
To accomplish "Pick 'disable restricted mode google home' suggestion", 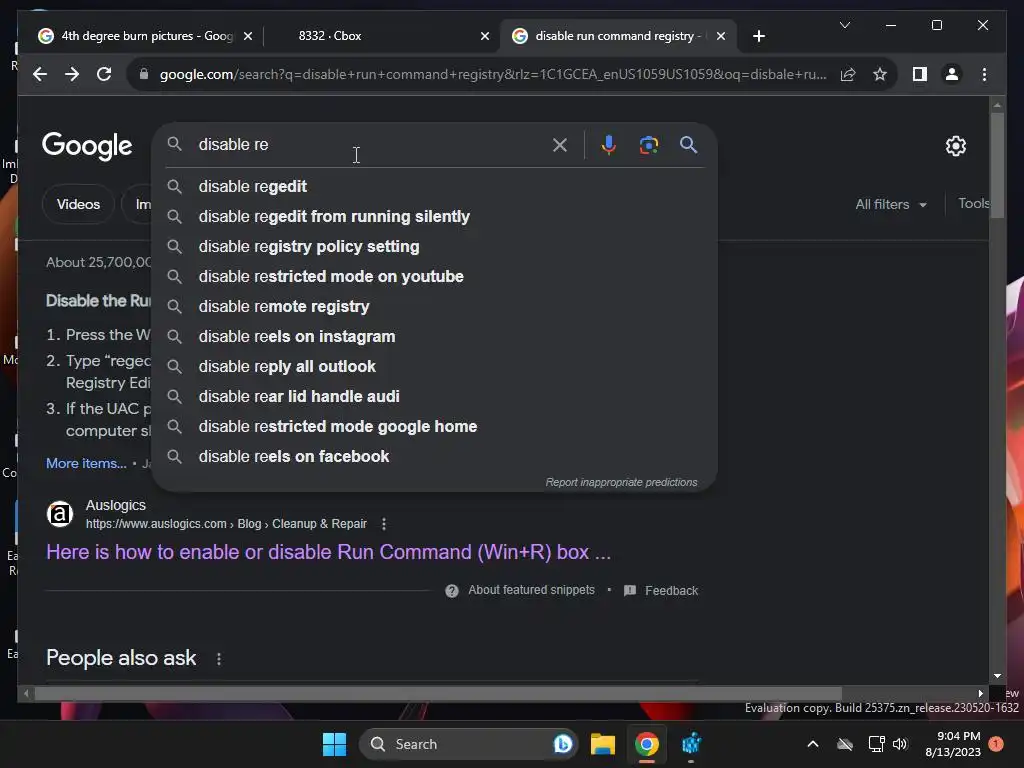I will tap(434, 427).
